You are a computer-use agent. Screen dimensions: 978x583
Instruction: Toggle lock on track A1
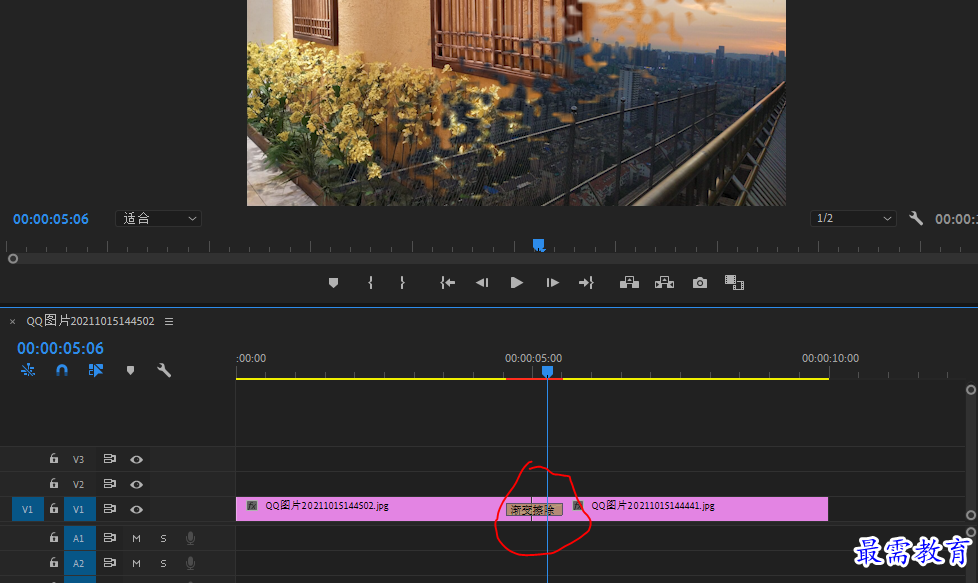[54, 537]
